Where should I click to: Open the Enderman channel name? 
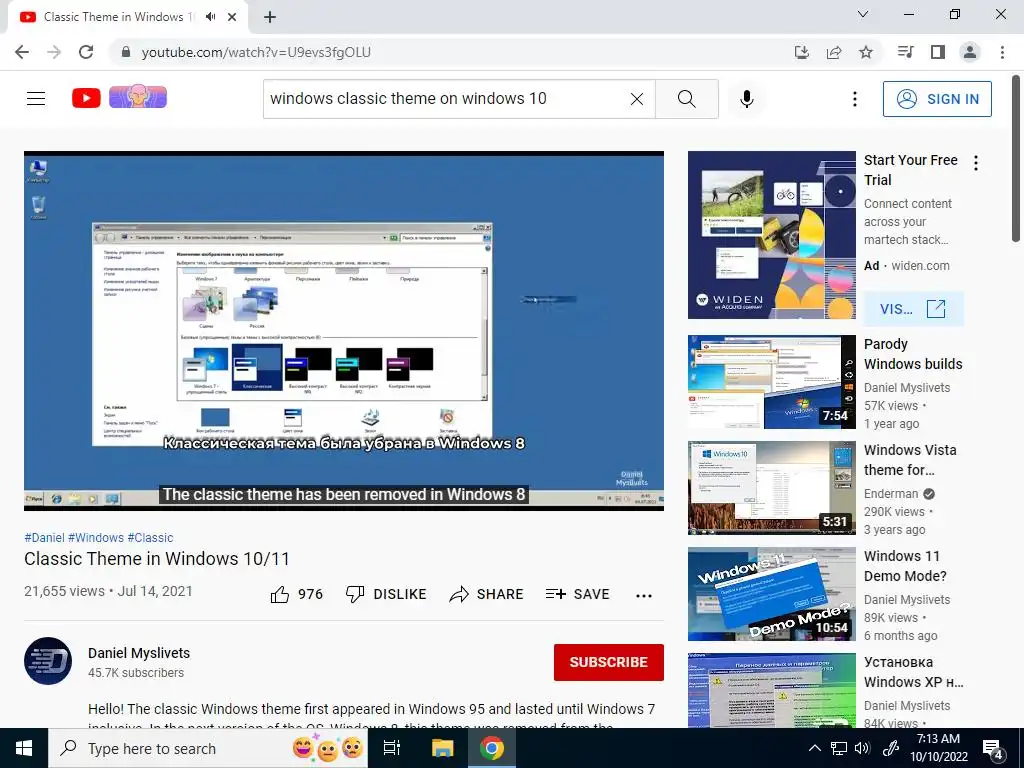(x=891, y=494)
